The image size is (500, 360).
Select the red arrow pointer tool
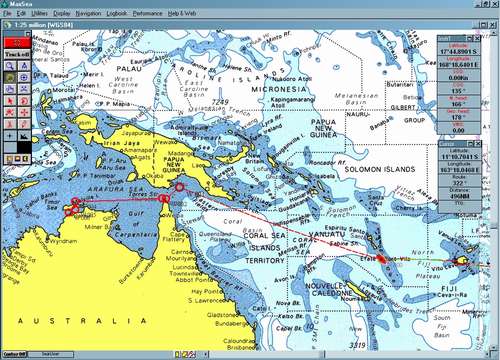[x=10, y=101]
